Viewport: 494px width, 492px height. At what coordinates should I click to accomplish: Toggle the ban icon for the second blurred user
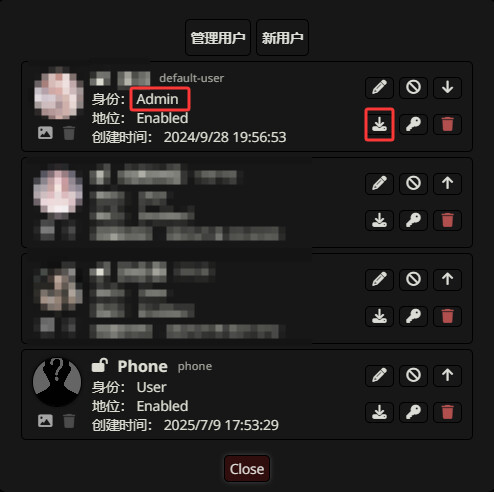413,184
